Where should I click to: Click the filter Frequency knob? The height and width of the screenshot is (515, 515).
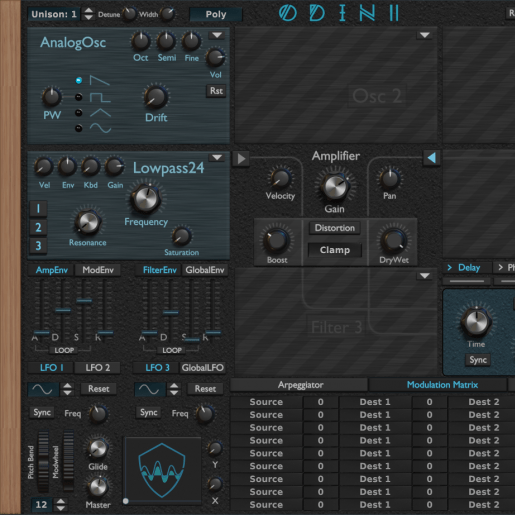pos(146,199)
